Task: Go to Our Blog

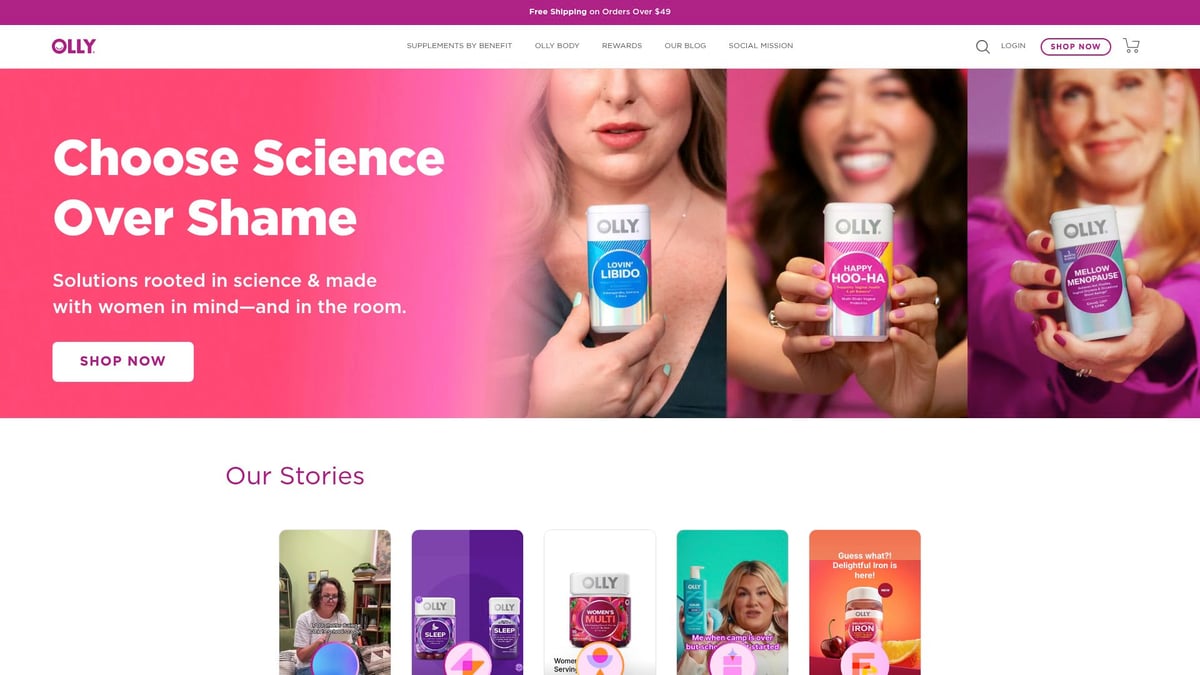Action: [x=685, y=46]
